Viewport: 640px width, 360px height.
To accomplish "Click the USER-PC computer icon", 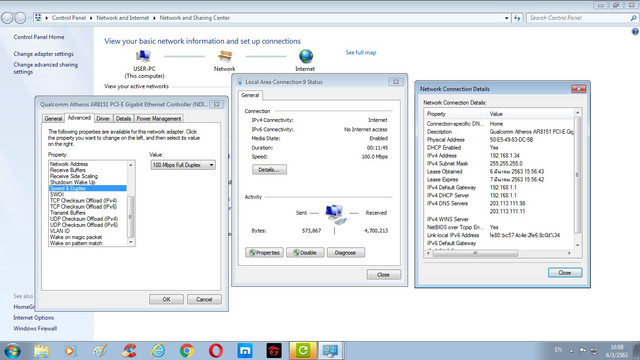I will point(143,56).
